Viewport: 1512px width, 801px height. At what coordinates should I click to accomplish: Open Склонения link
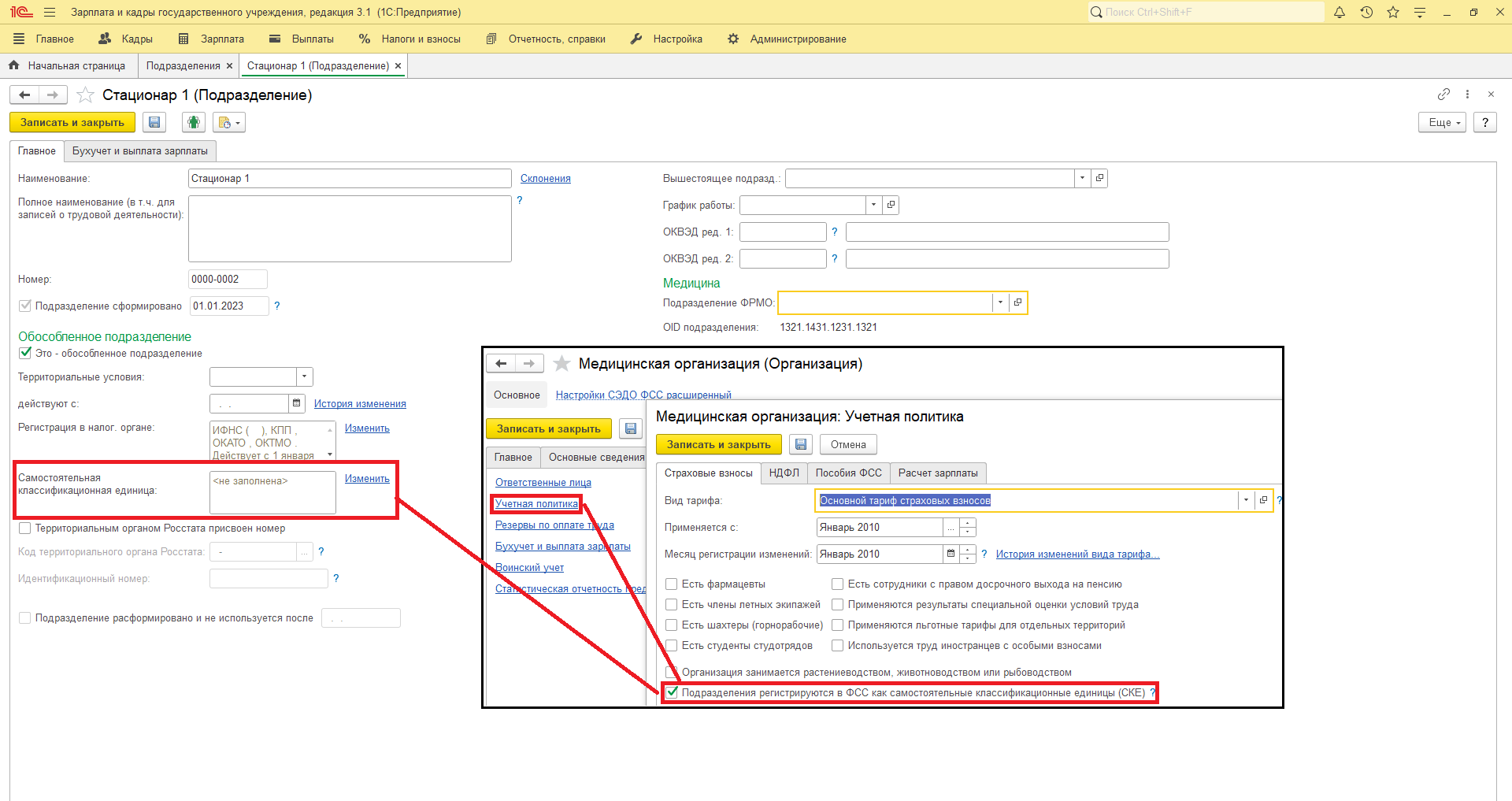(546, 179)
